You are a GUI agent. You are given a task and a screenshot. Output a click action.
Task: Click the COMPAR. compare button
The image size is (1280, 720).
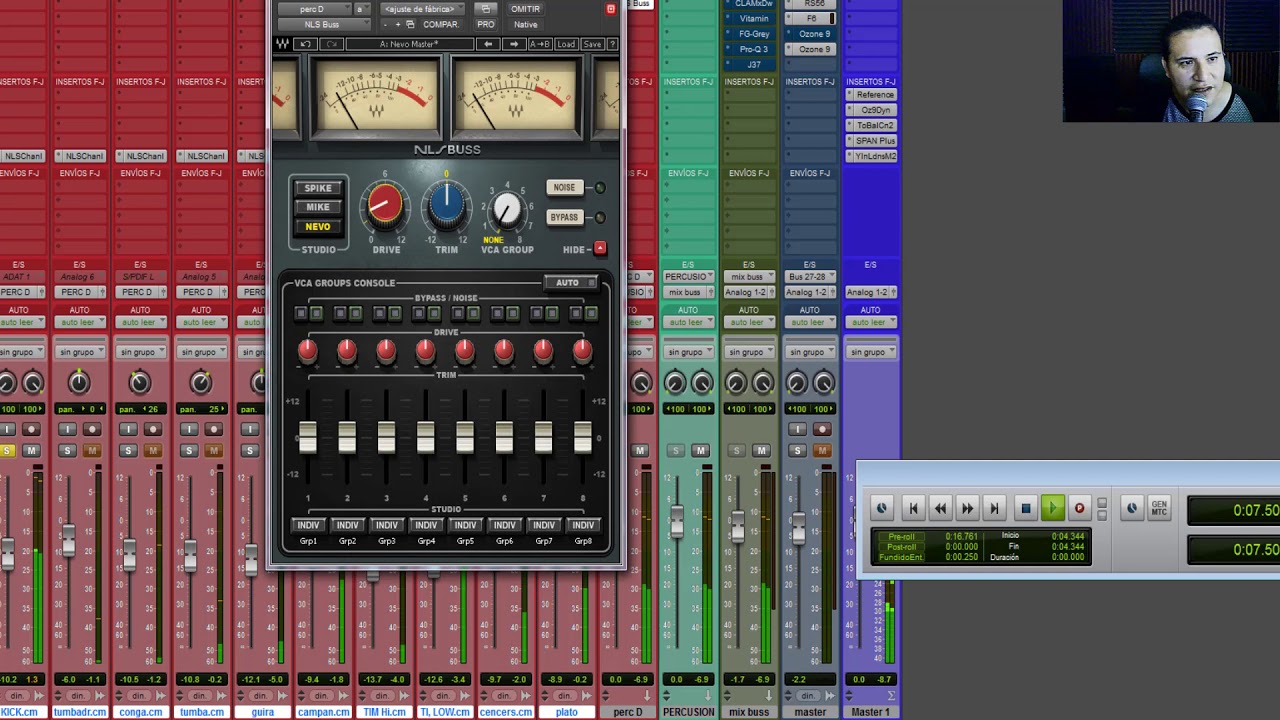440,24
